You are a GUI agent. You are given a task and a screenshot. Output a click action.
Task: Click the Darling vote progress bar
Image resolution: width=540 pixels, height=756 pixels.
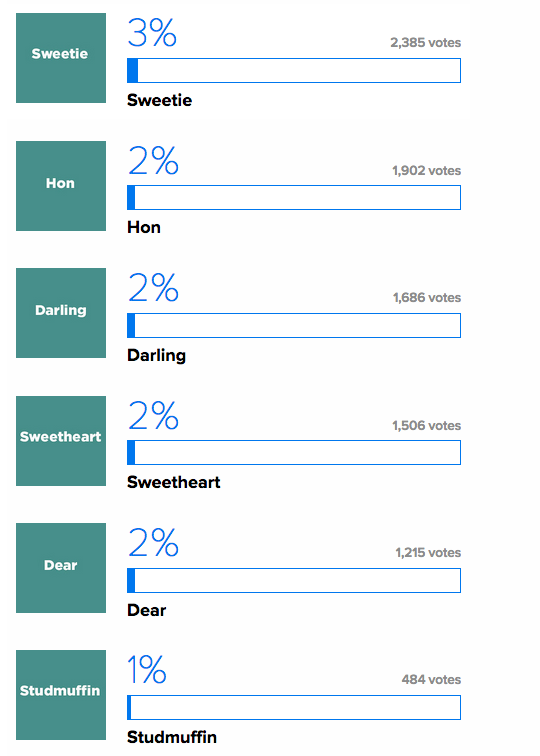[x=294, y=325]
